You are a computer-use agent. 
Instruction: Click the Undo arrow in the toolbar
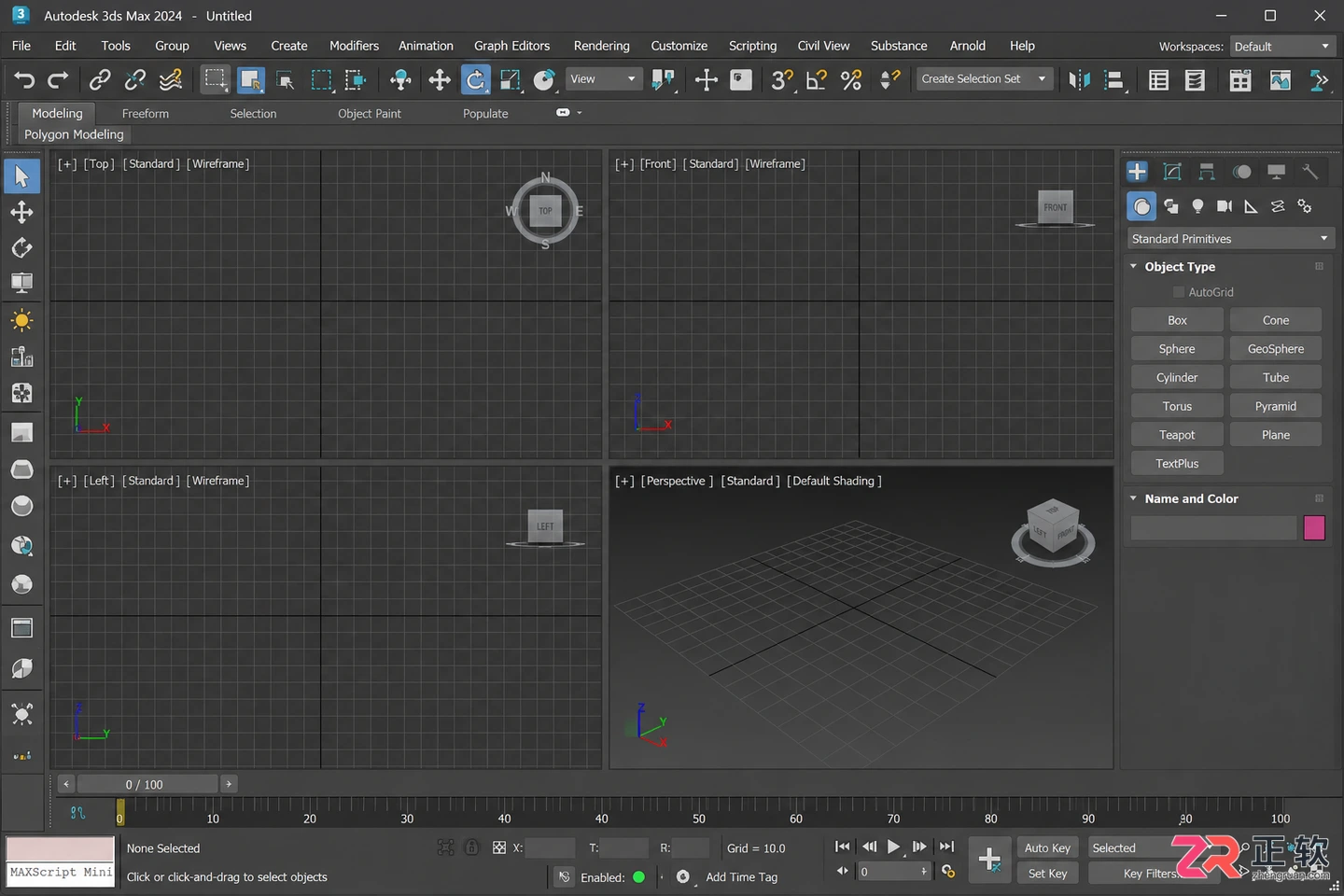pos(24,80)
